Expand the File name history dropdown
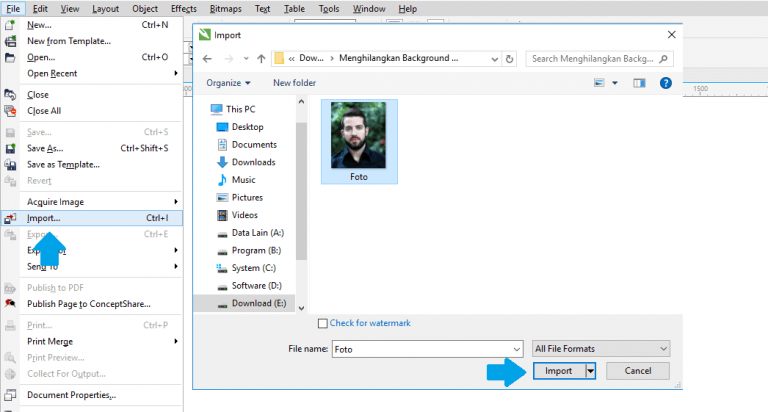768x412 pixels. [516, 349]
